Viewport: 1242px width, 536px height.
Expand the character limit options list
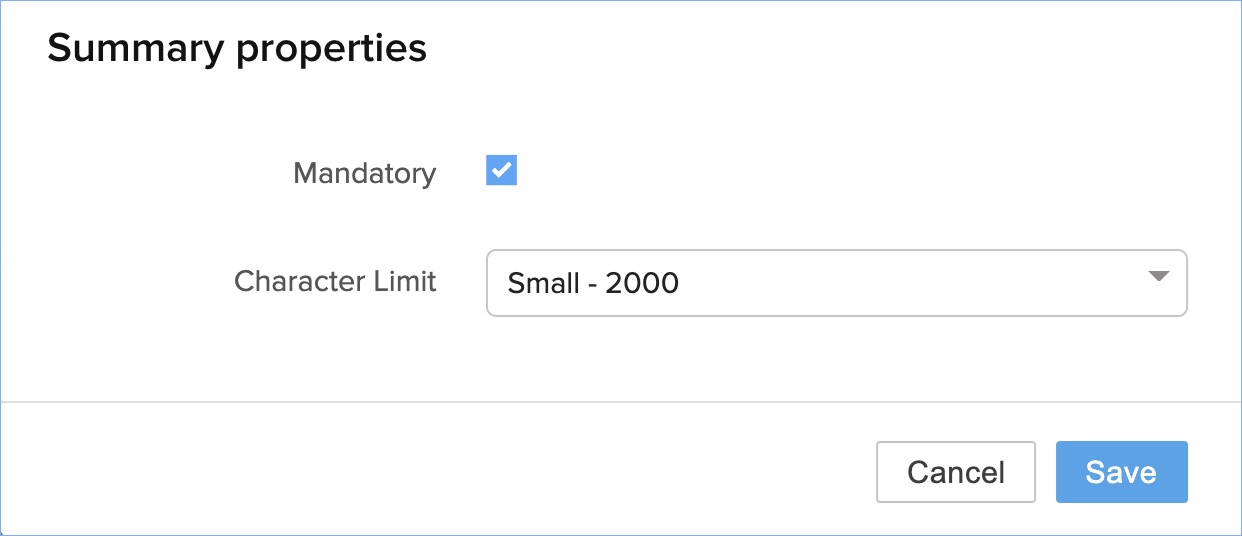coord(836,283)
